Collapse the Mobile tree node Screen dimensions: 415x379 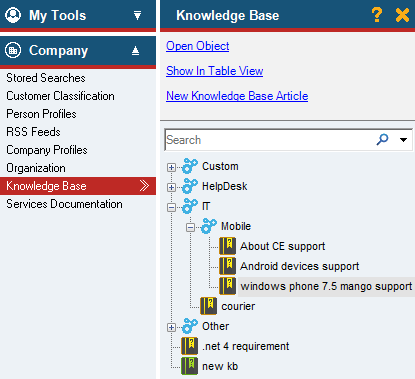coord(190,227)
